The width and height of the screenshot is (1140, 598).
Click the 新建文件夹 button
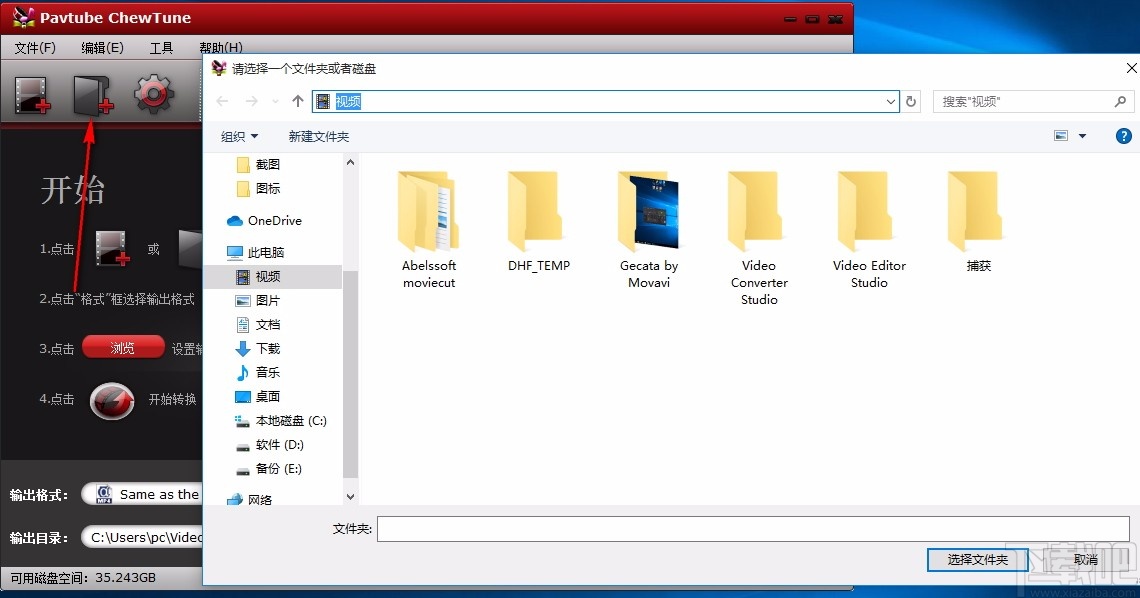click(x=318, y=136)
